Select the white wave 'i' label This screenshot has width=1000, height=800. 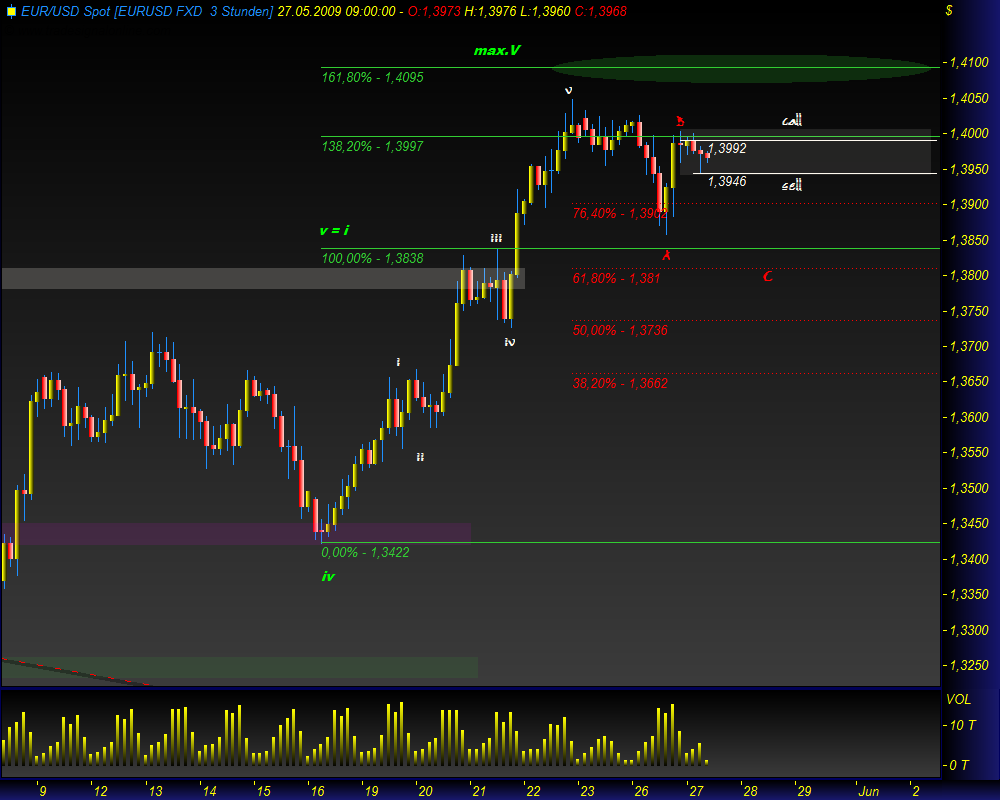point(399,362)
